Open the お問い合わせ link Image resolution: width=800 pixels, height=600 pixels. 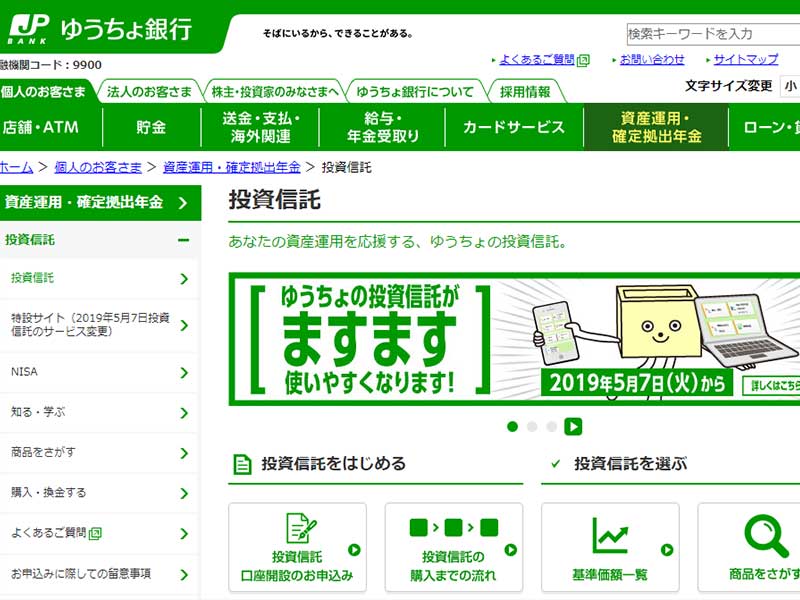tap(652, 60)
